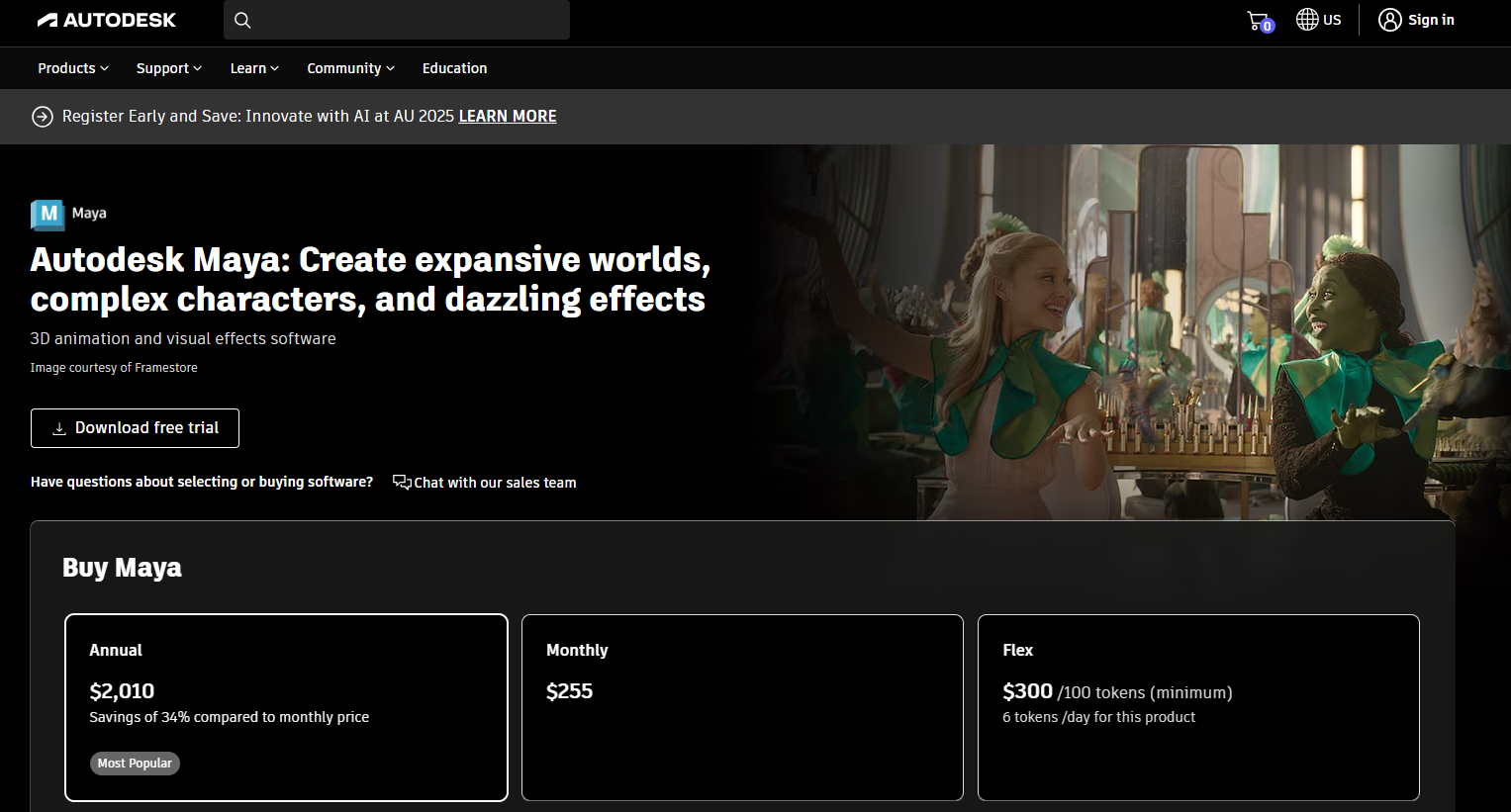Click the user account icon
This screenshot has height=812, width=1511.
[1390, 20]
